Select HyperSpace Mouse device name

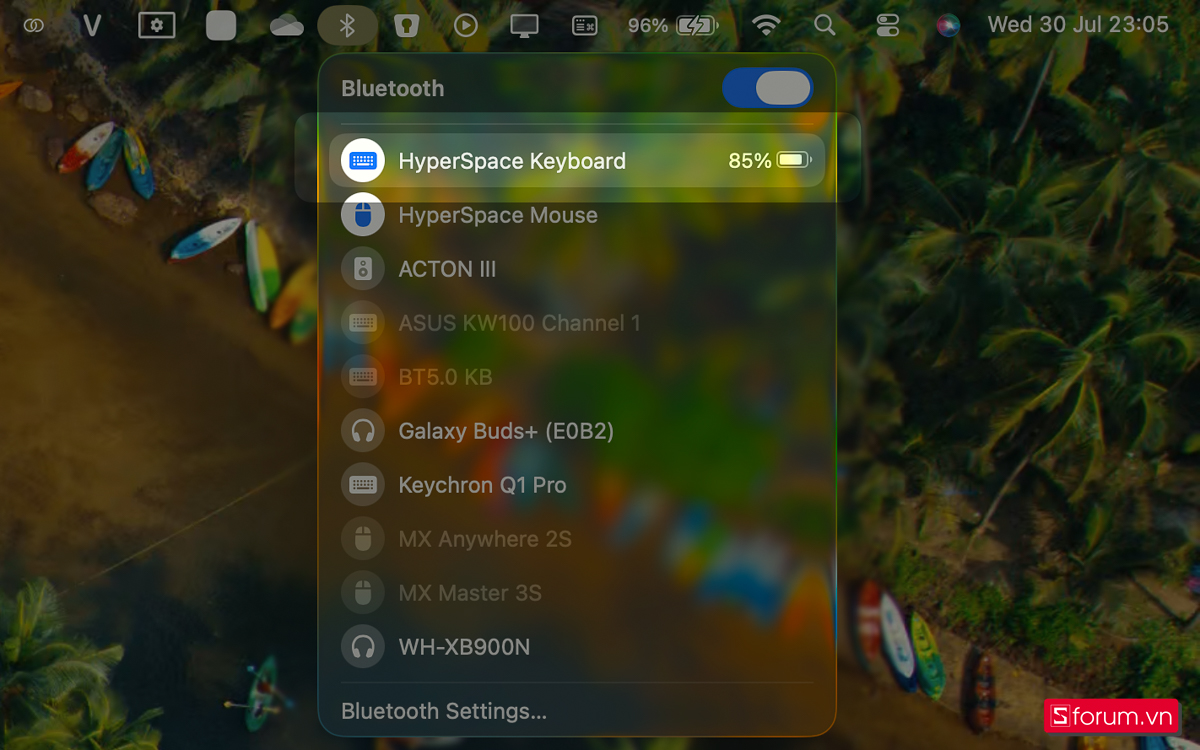(x=498, y=215)
